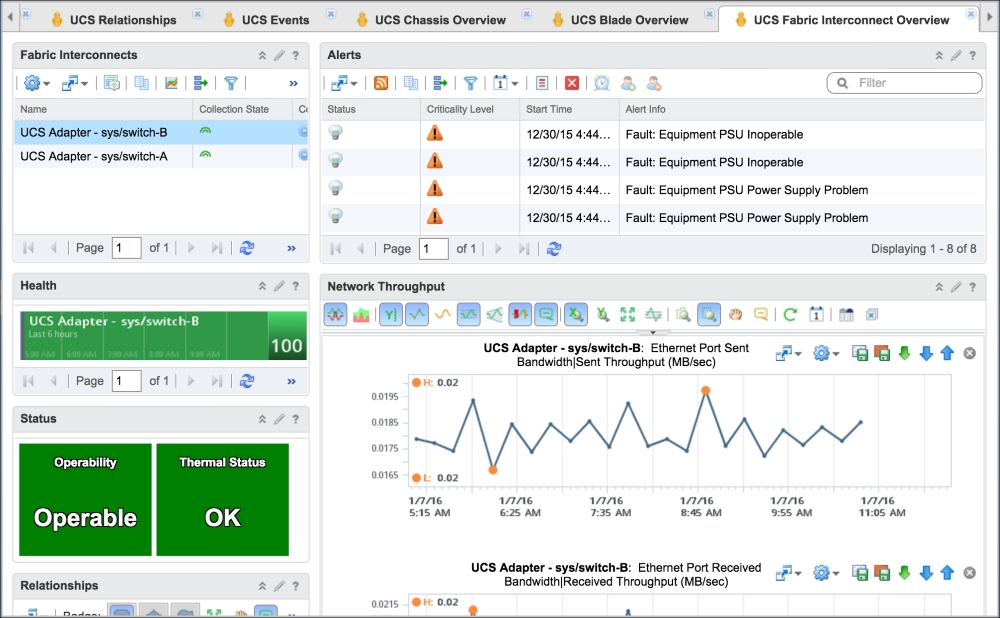Open Alerts dashboard navigation dropdown
The width and height of the screenshot is (1000, 618).
344,83
